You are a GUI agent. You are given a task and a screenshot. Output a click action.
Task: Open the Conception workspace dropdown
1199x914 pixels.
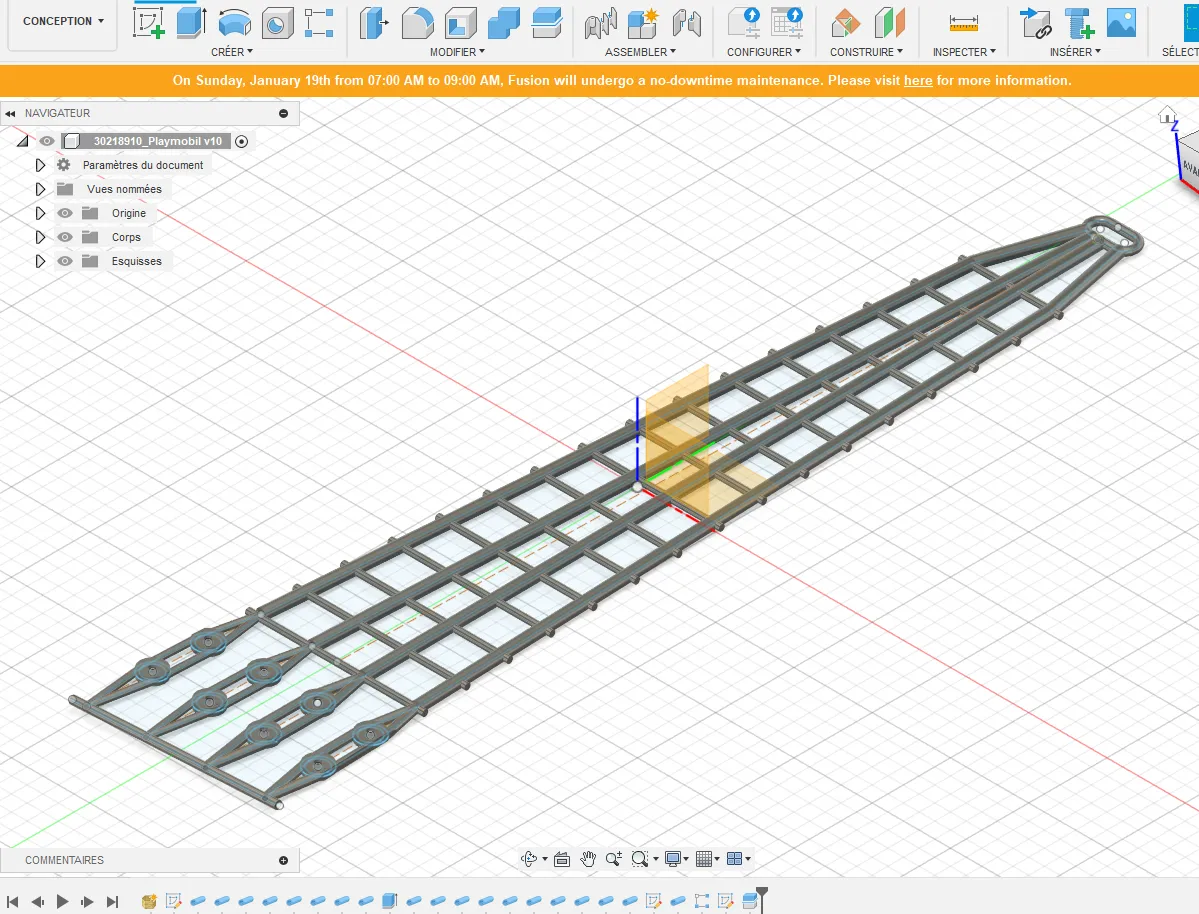tap(63, 21)
